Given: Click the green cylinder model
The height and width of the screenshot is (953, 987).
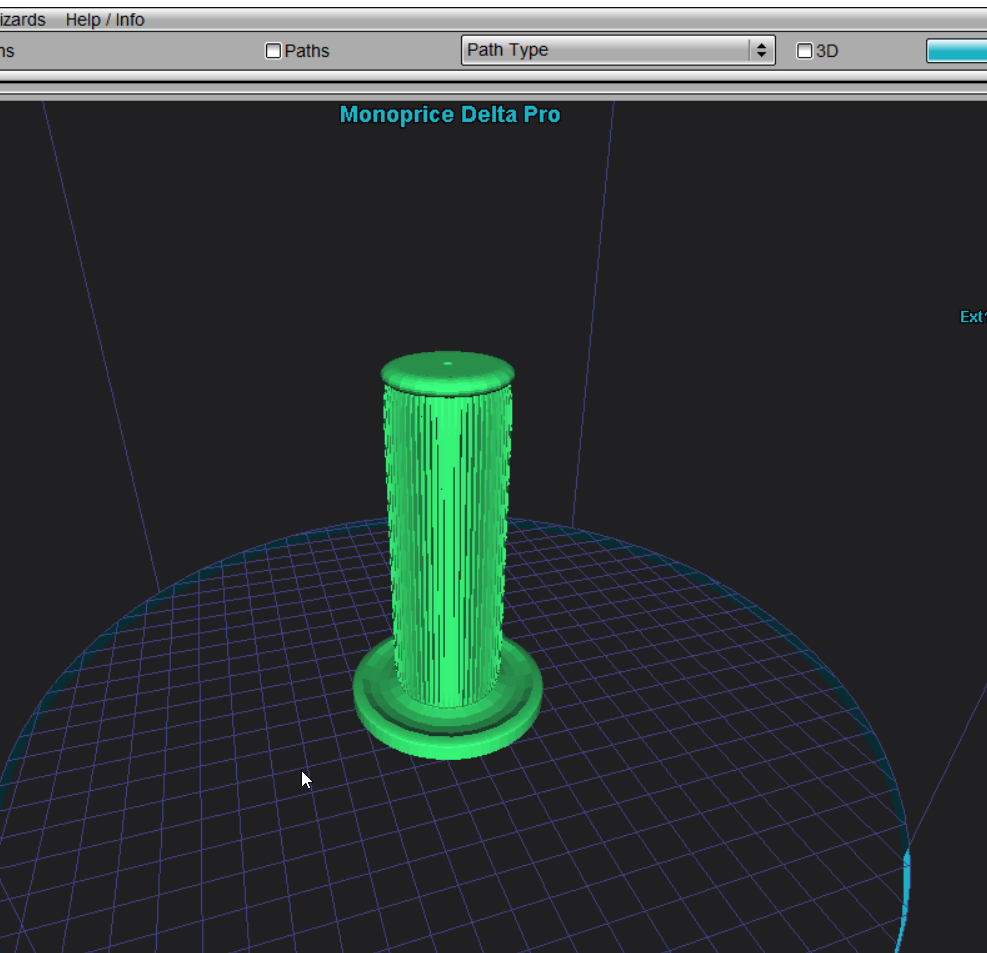Looking at the screenshot, I should tap(448, 555).
